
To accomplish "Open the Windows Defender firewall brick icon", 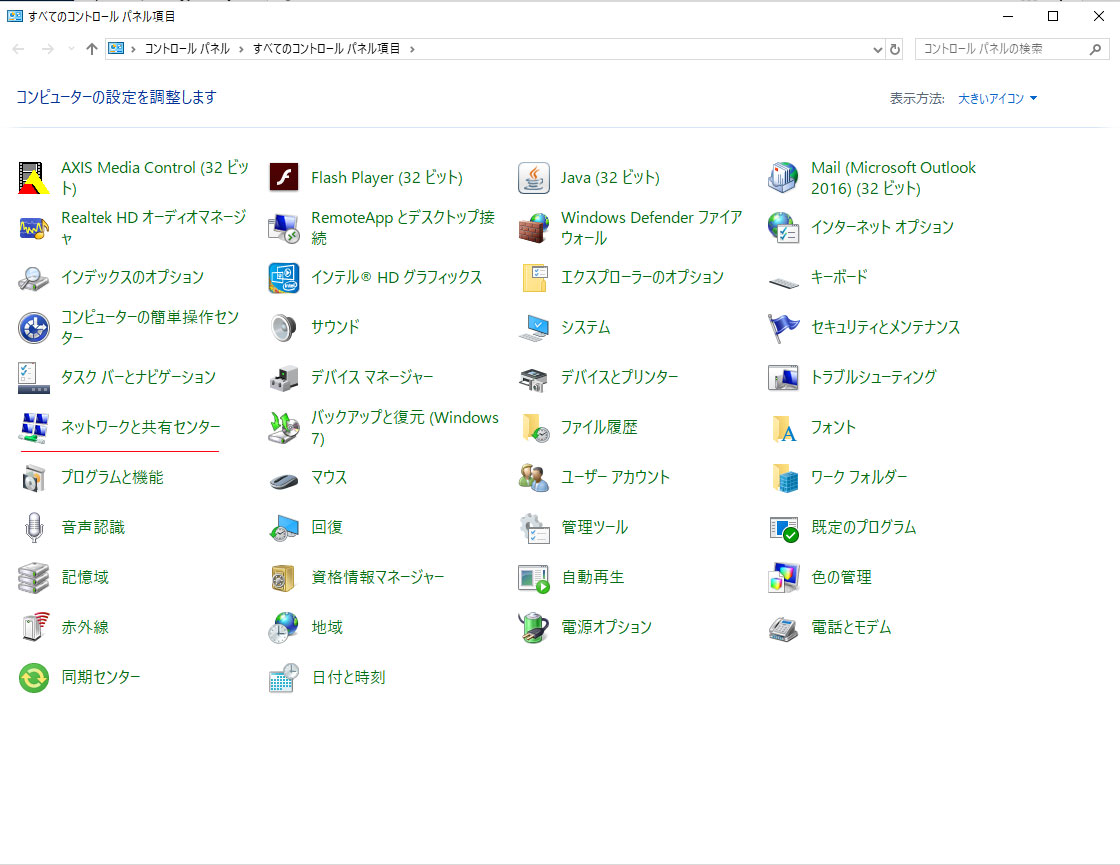I will coord(534,228).
